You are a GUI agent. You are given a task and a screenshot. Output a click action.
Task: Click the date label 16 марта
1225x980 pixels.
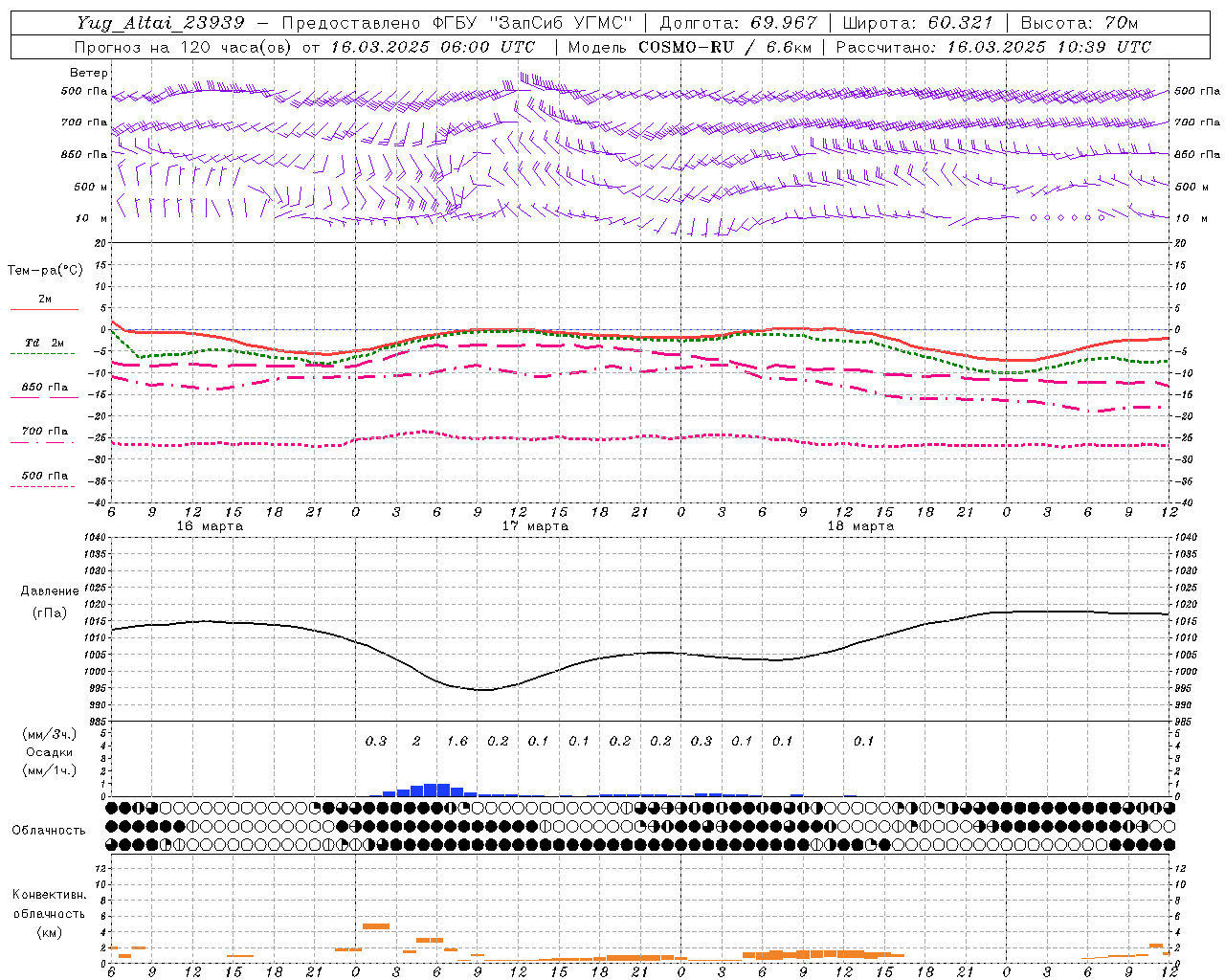[211, 526]
